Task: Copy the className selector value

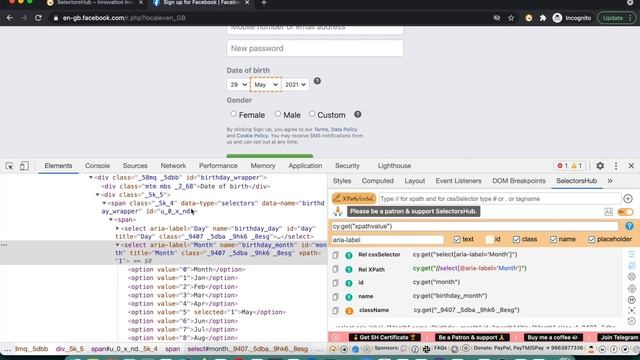Action: click(335, 310)
